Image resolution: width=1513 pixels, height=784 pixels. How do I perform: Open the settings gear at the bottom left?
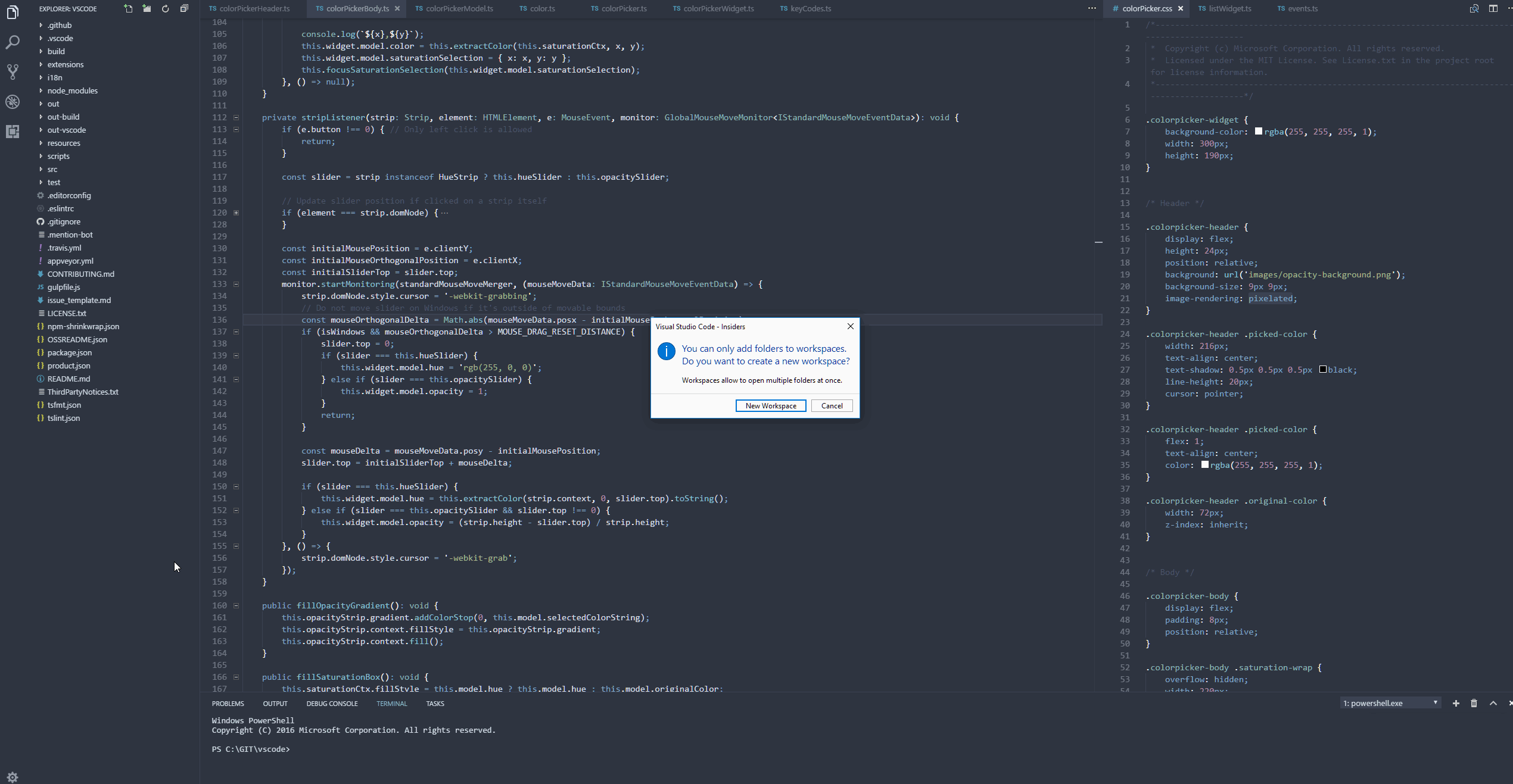click(x=13, y=777)
